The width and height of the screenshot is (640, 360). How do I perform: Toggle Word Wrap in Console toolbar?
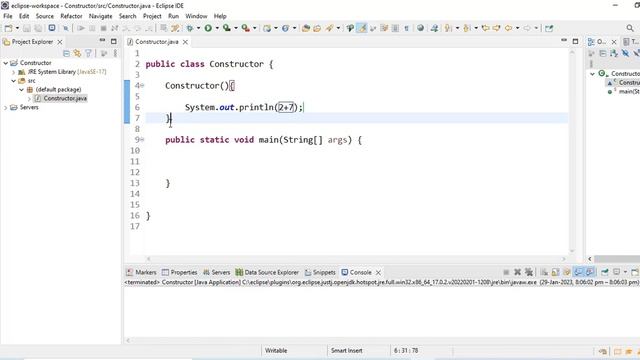pos(567,272)
